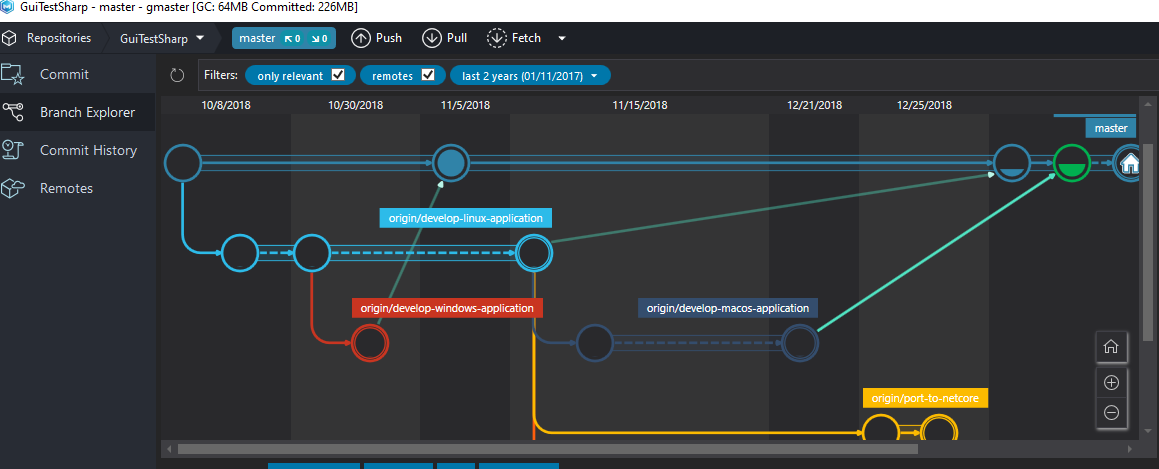Image resolution: width=1159 pixels, height=469 pixels.
Task: Click the origin/port-to-netcore branch label
Action: coord(925,398)
